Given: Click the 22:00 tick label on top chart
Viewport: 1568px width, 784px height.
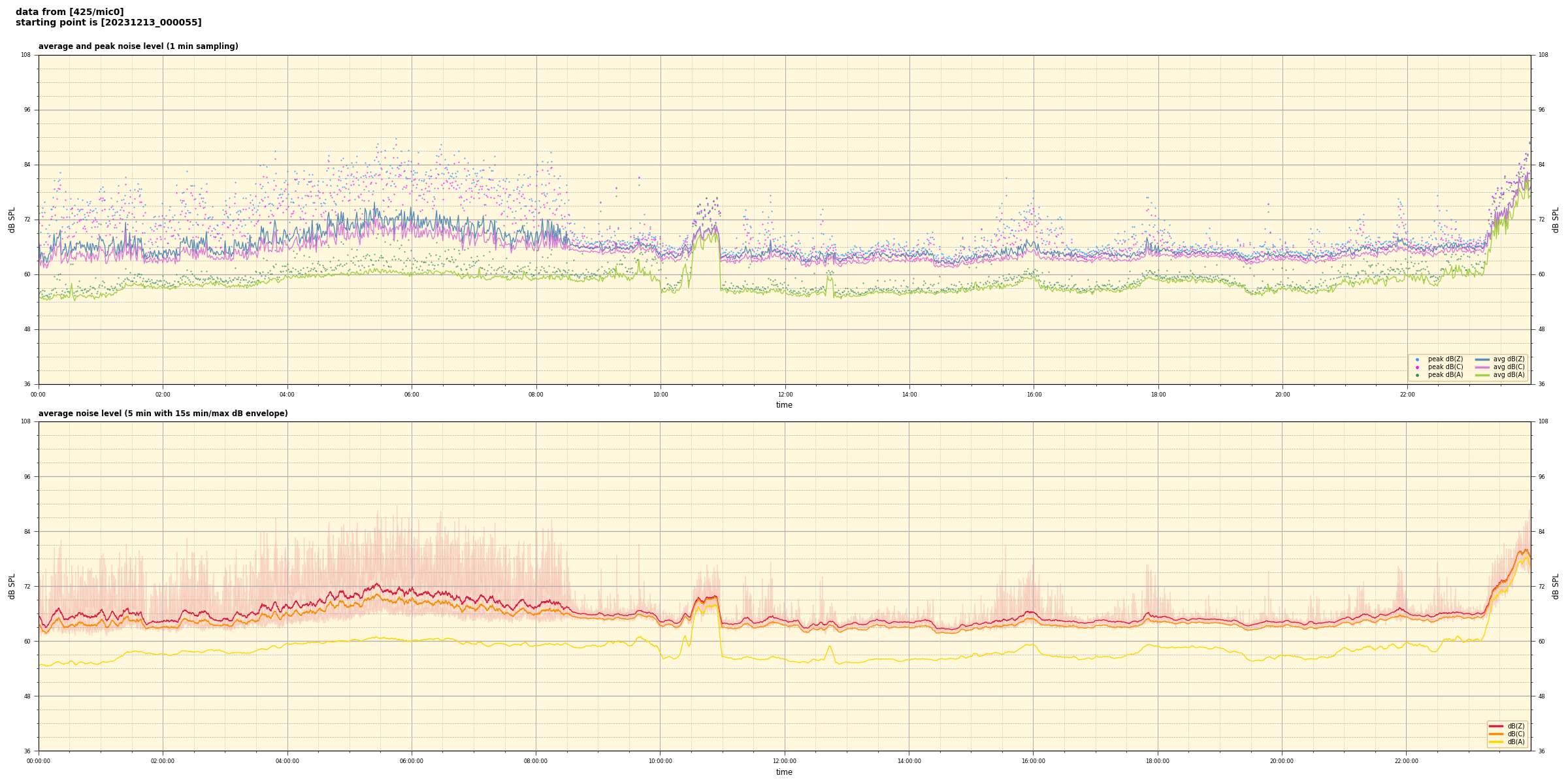Looking at the screenshot, I should pyautogui.click(x=1407, y=395).
